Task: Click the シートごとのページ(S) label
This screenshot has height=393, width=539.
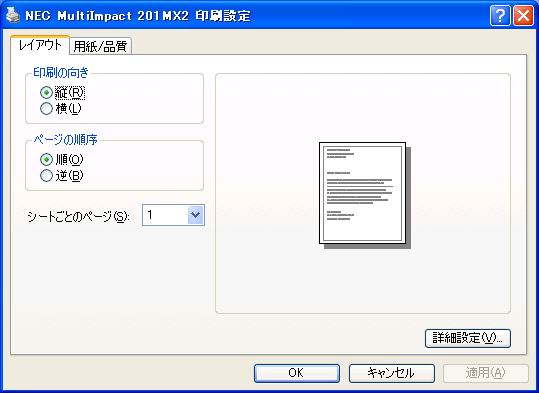Action: pos(78,217)
